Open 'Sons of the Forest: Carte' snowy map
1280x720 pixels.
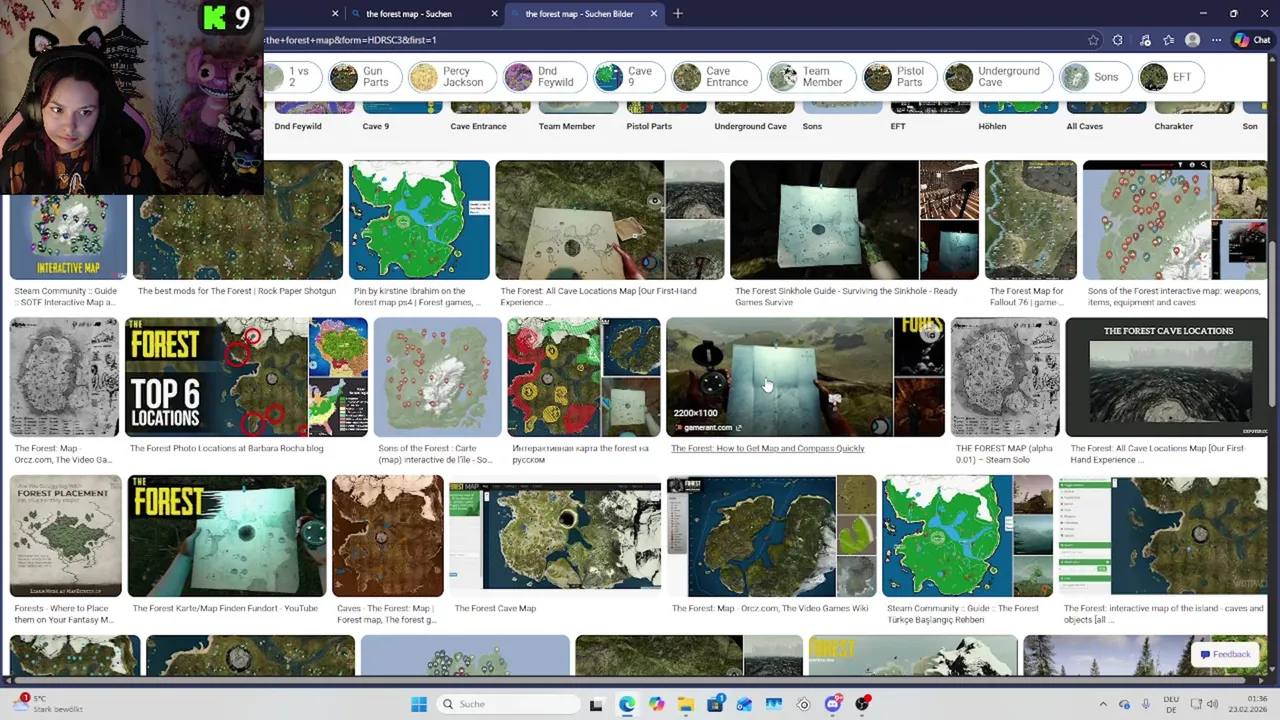(438, 377)
